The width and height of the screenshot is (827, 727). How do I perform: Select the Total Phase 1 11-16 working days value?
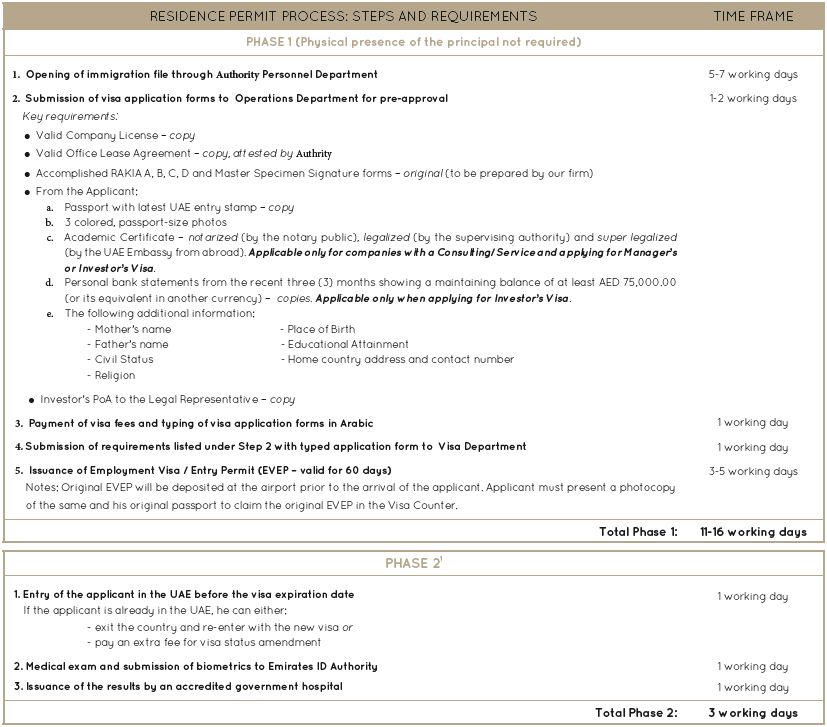pos(753,532)
